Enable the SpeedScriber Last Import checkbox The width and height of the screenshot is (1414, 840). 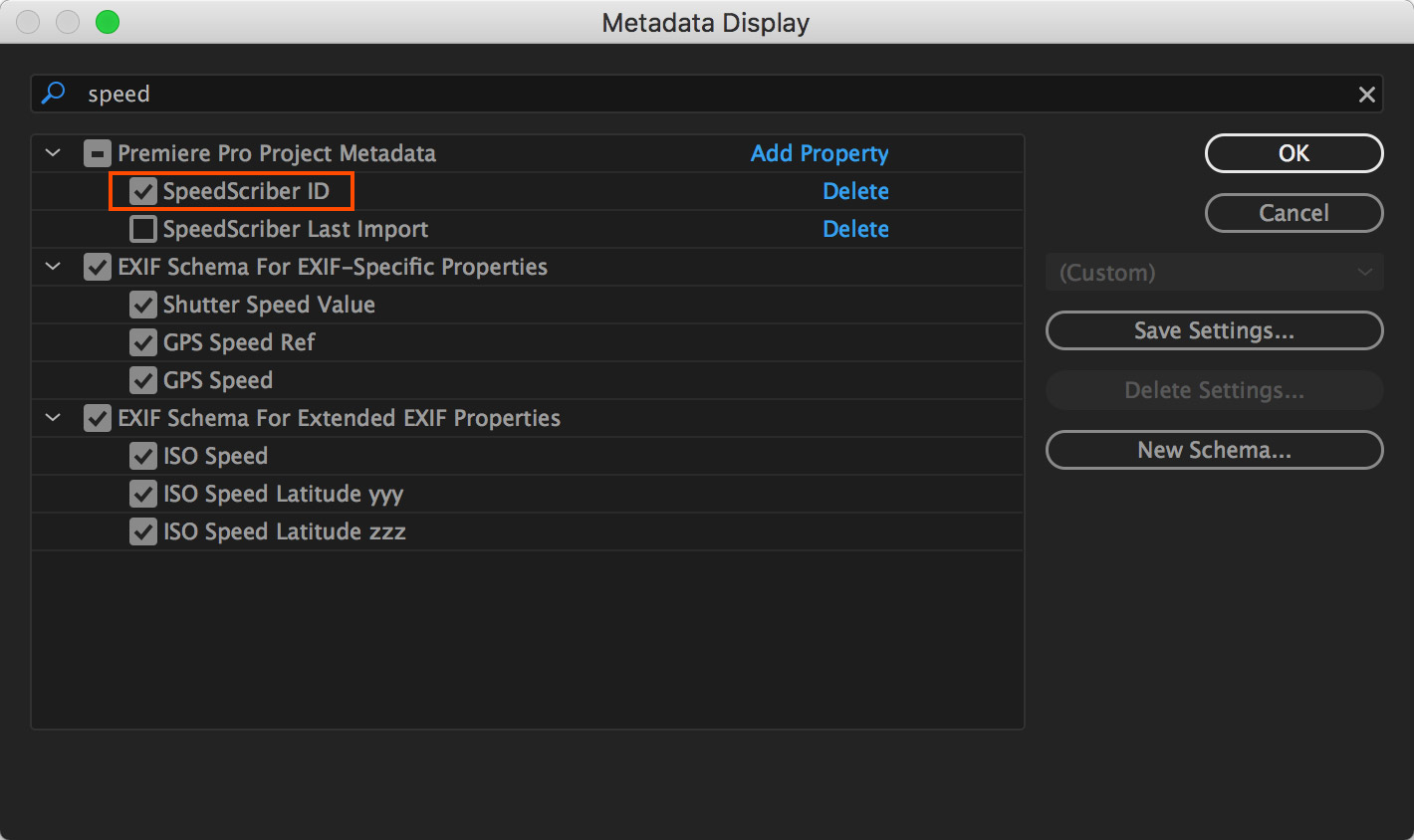coord(143,229)
